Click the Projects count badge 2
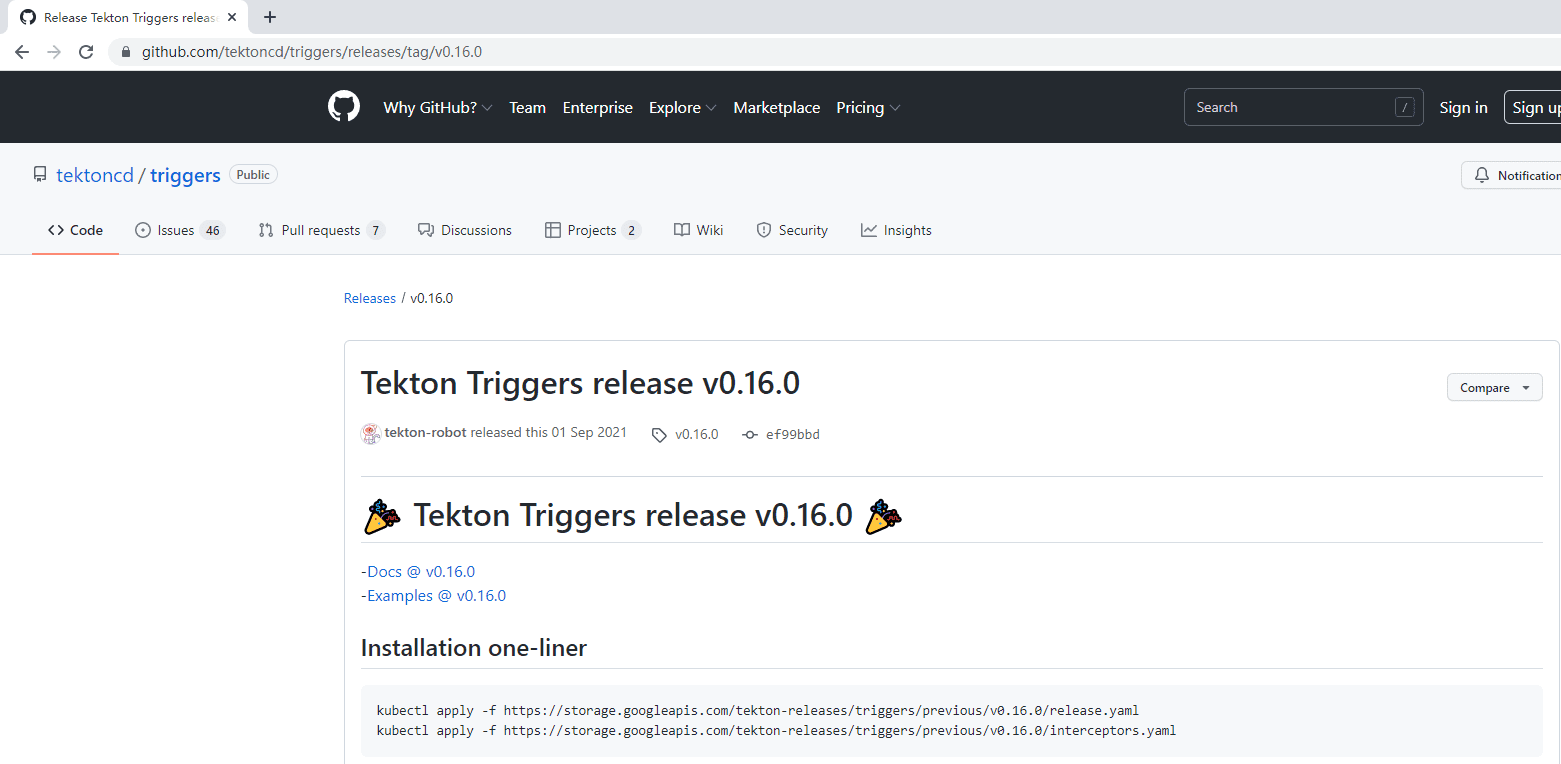 coord(631,230)
